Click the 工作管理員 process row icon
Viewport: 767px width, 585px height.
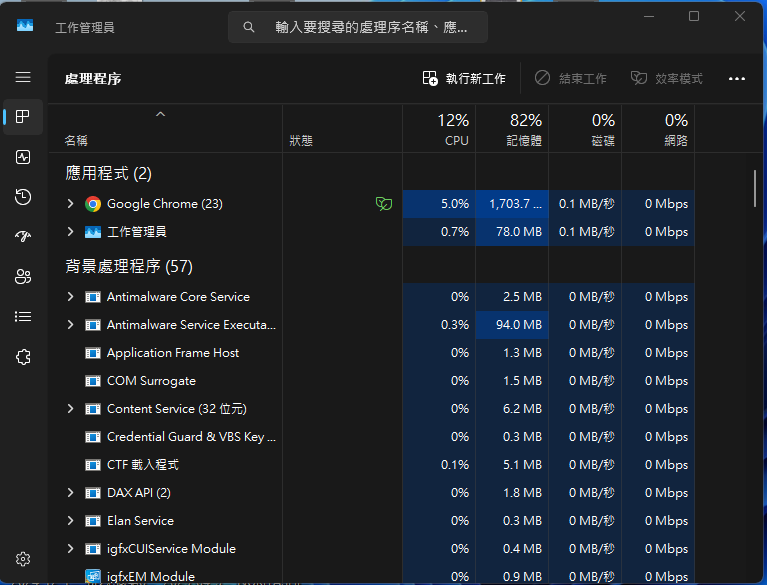pos(92,232)
